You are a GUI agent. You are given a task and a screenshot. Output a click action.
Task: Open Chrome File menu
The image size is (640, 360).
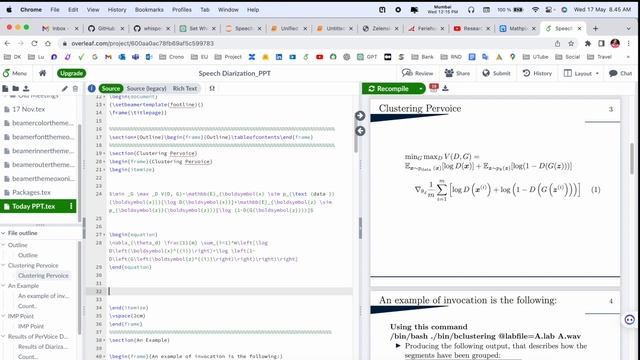pyautogui.click(x=55, y=9)
